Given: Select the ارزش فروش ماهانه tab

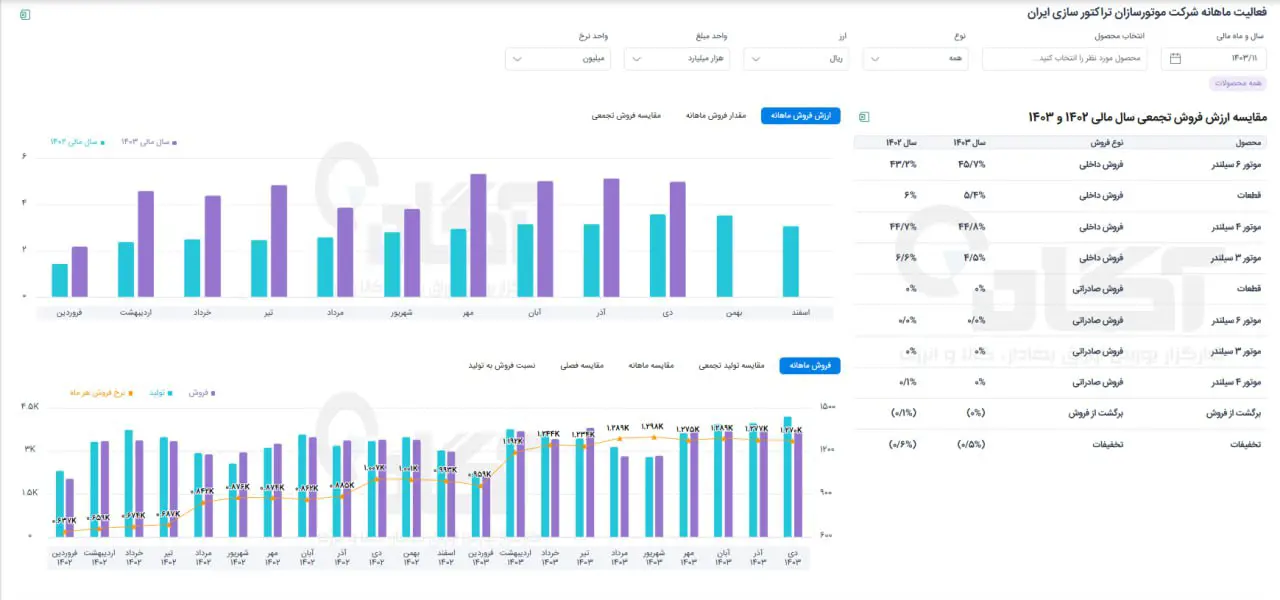Looking at the screenshot, I should [801, 116].
